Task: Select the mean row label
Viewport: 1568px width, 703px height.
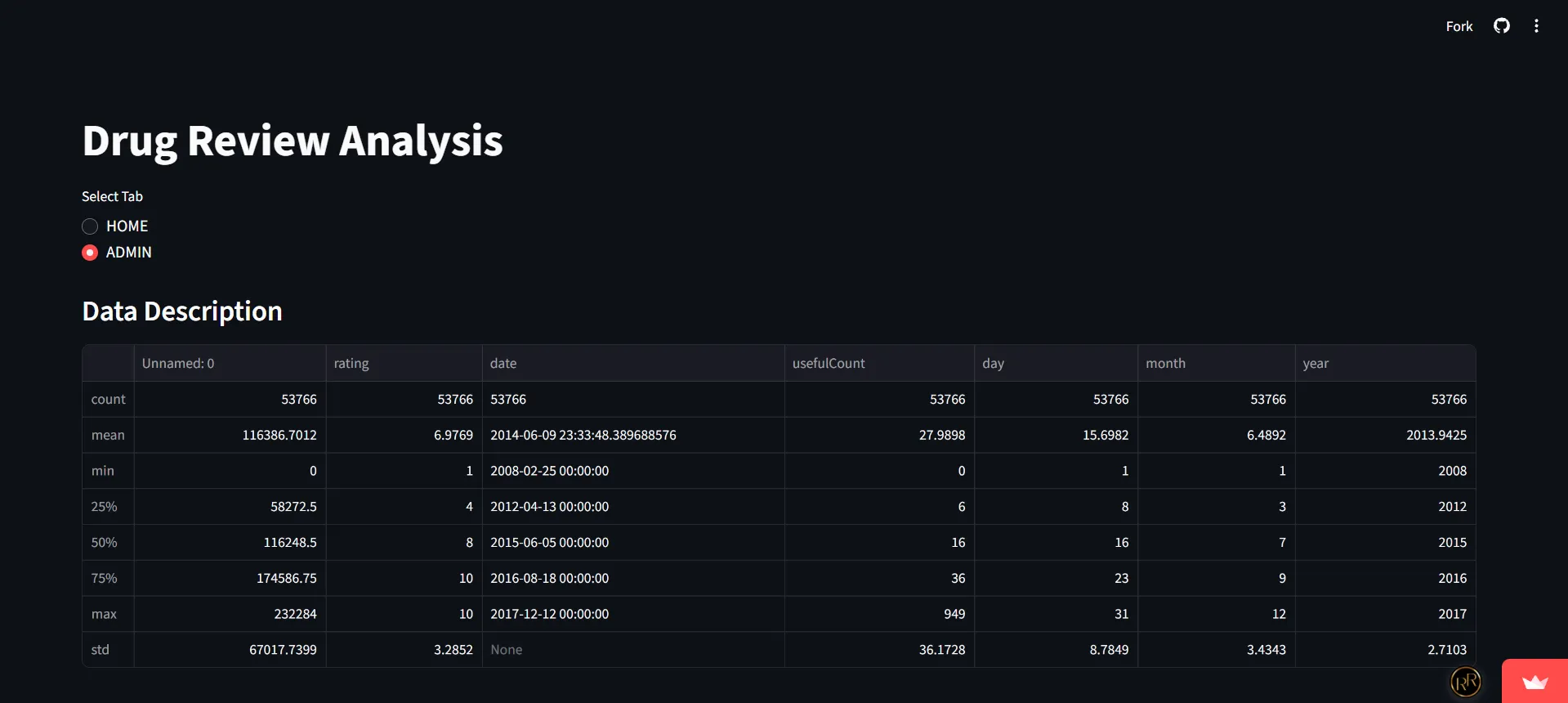Action: [108, 436]
